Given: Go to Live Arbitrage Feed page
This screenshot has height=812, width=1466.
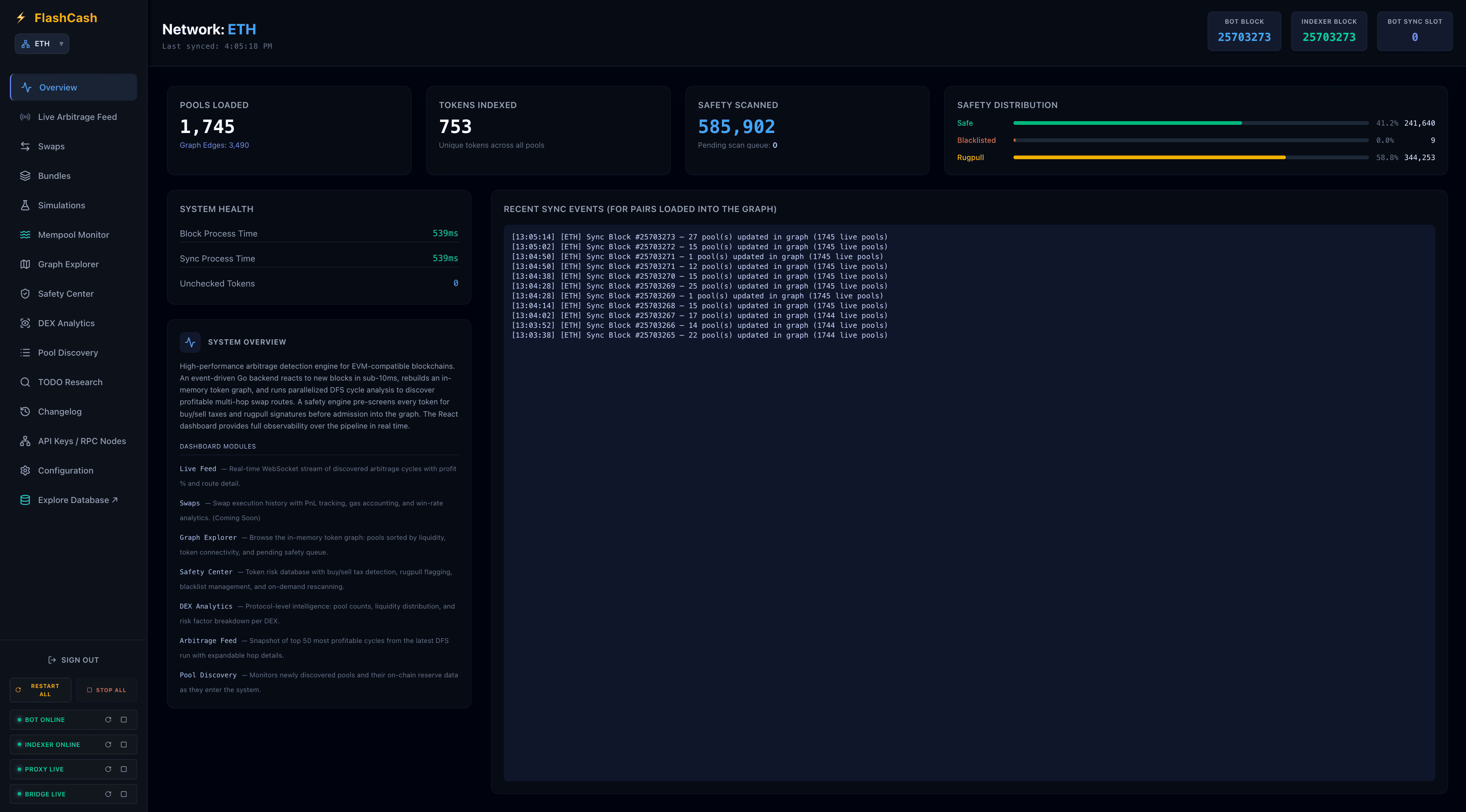Looking at the screenshot, I should pos(73,117).
